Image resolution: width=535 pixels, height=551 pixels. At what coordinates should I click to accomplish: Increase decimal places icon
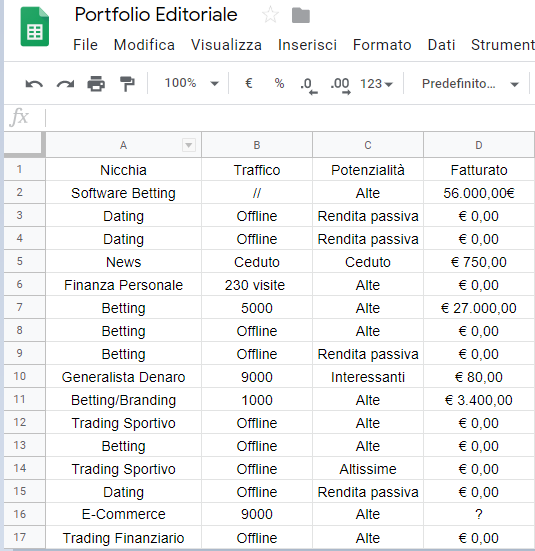(x=341, y=86)
